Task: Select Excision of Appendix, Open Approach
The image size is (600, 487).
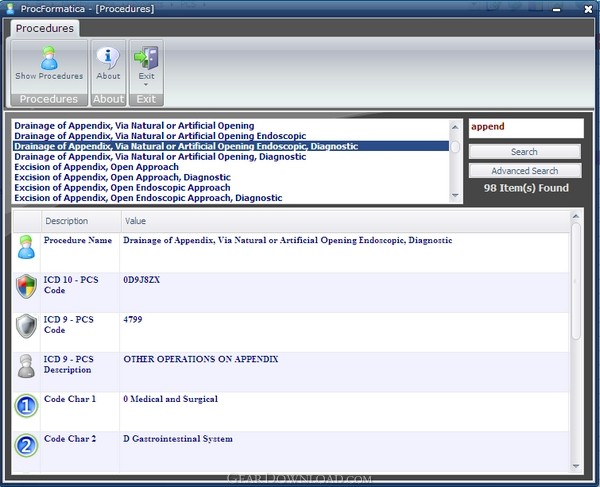Action: point(96,167)
